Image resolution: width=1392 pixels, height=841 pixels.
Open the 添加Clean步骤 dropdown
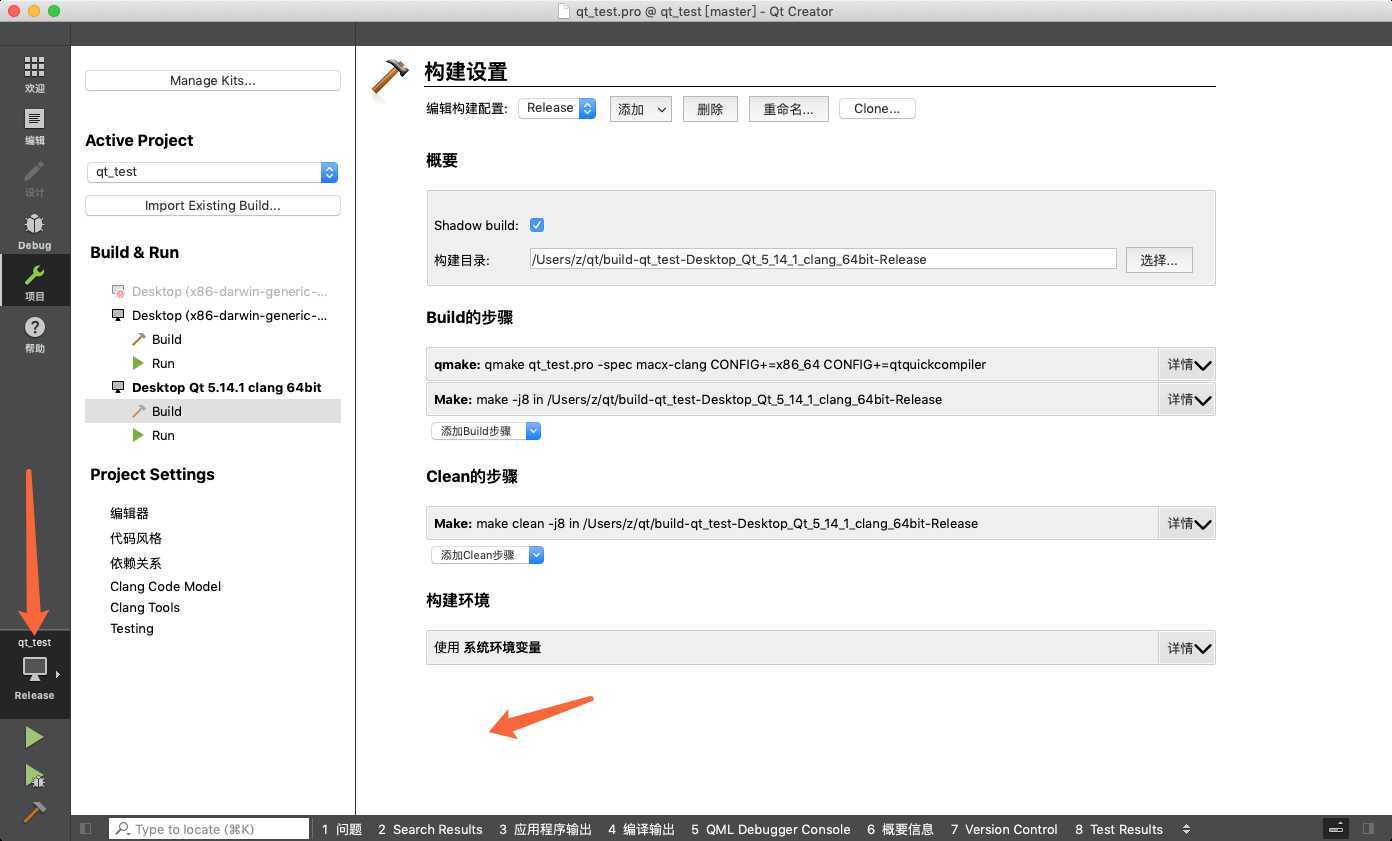coord(488,555)
